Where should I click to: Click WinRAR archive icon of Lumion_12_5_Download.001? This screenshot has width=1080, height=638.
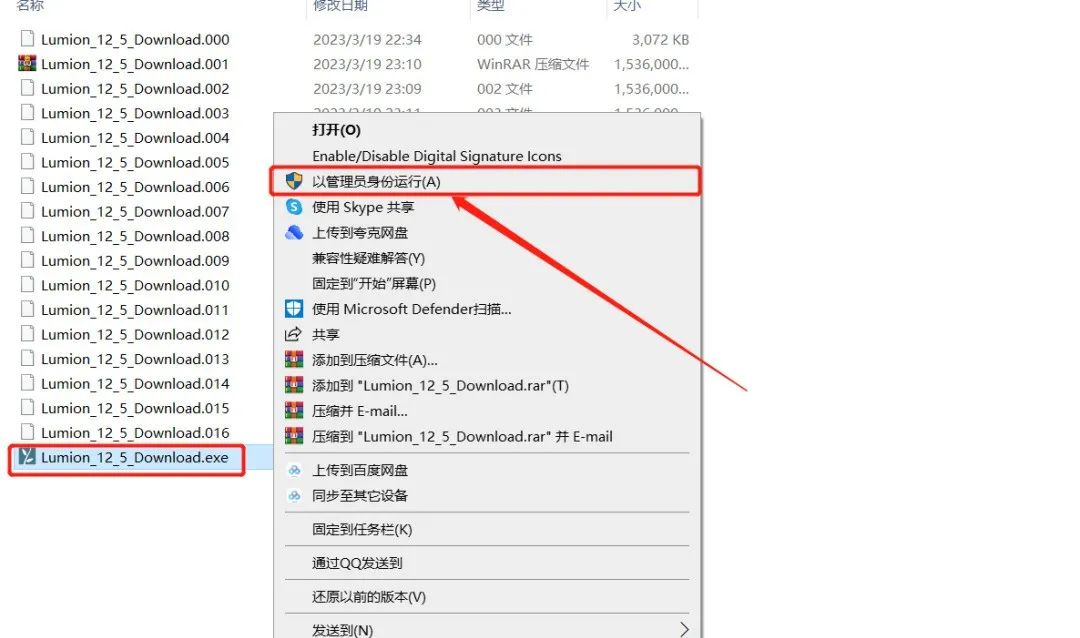28,64
